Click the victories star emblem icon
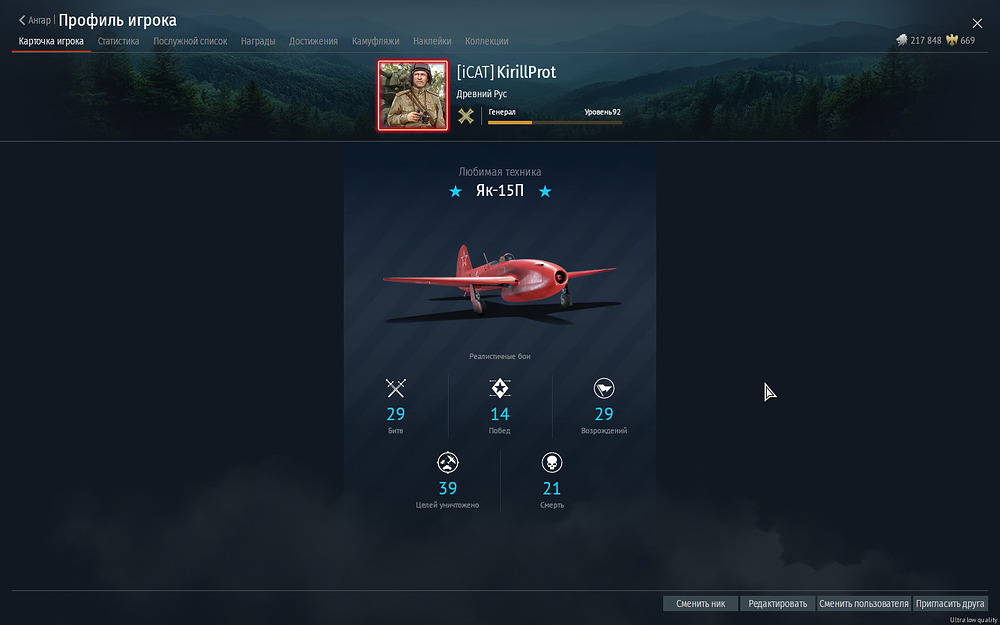The height and width of the screenshot is (625, 1000). point(500,388)
